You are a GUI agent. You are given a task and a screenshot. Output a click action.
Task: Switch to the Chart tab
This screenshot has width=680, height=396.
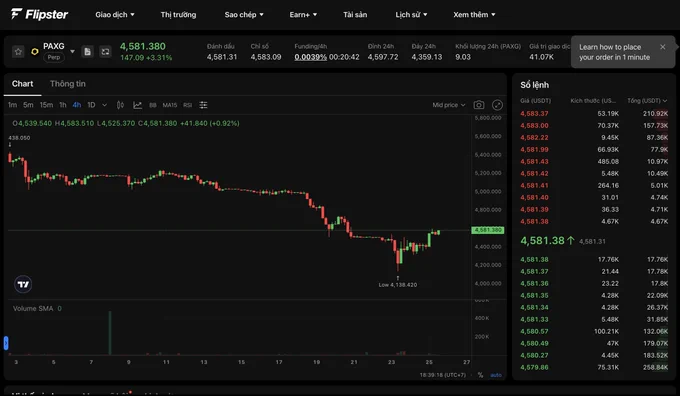pos(23,84)
